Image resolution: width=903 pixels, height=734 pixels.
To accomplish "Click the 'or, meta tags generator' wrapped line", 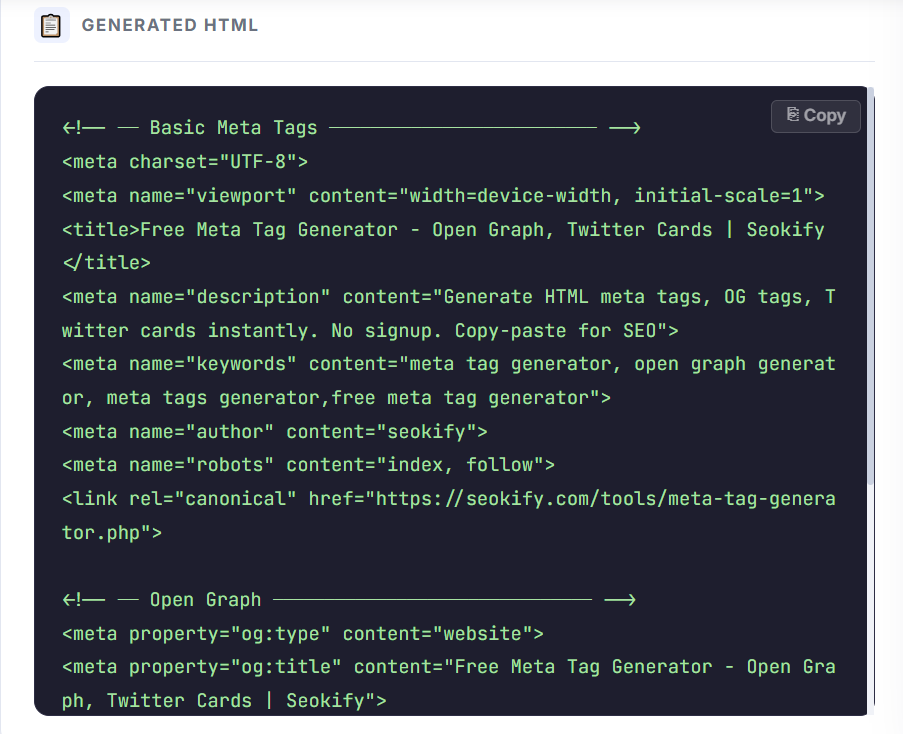I will 336,398.
